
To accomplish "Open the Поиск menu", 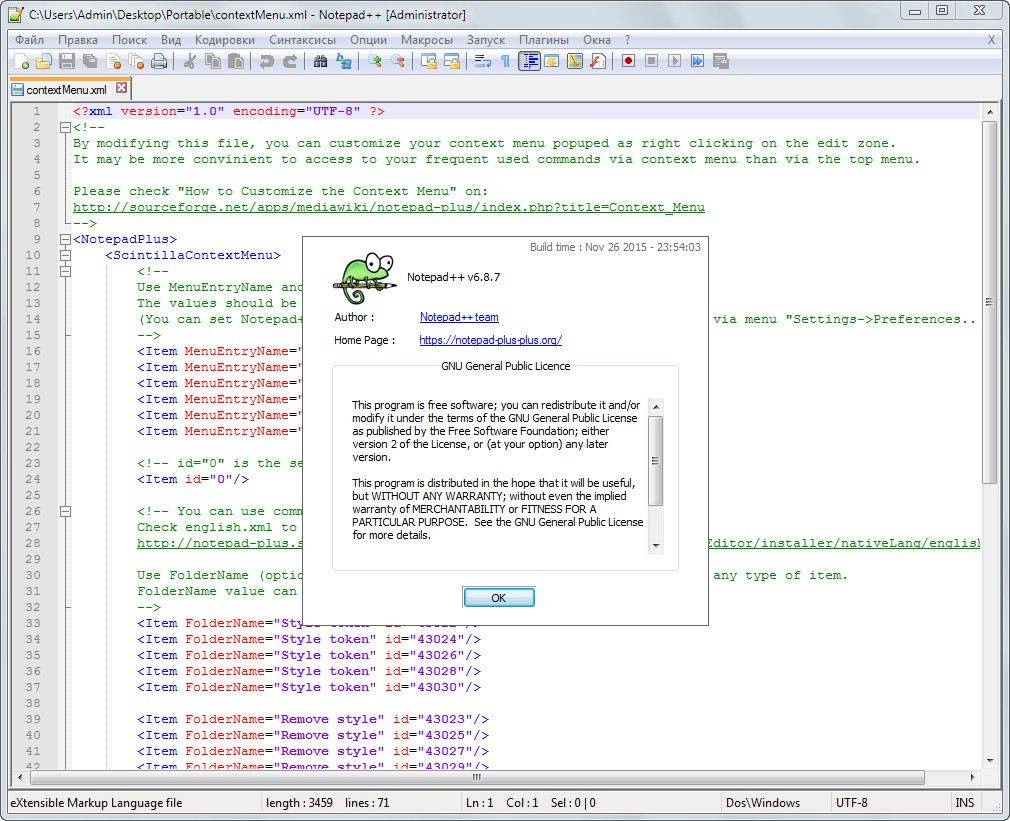I will (129, 40).
